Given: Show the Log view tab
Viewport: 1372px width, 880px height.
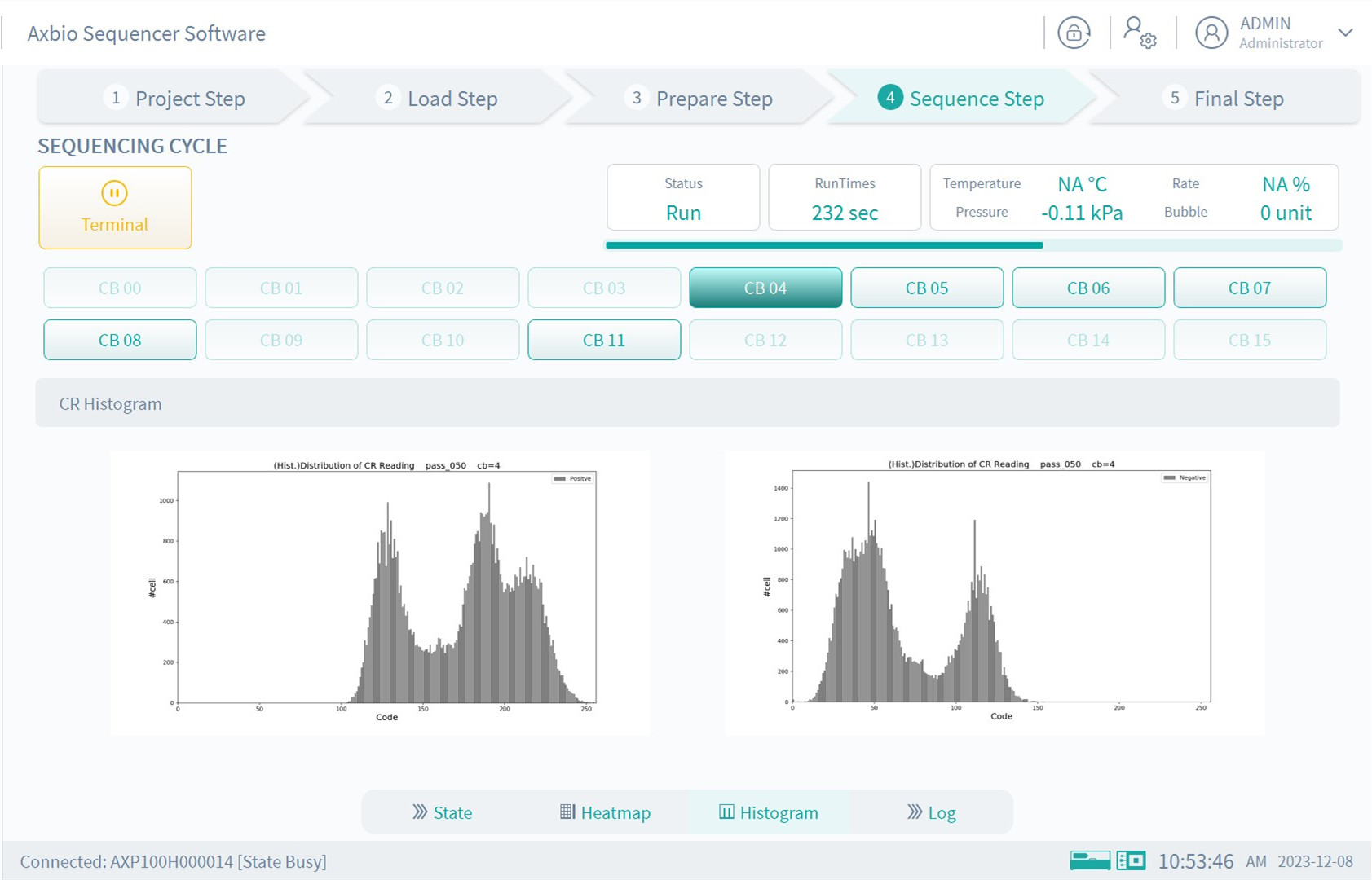Looking at the screenshot, I should tap(931, 812).
